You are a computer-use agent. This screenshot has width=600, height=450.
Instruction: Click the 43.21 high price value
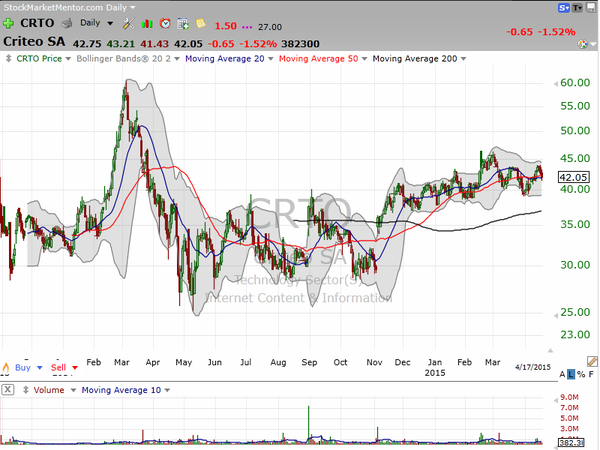coord(121,44)
